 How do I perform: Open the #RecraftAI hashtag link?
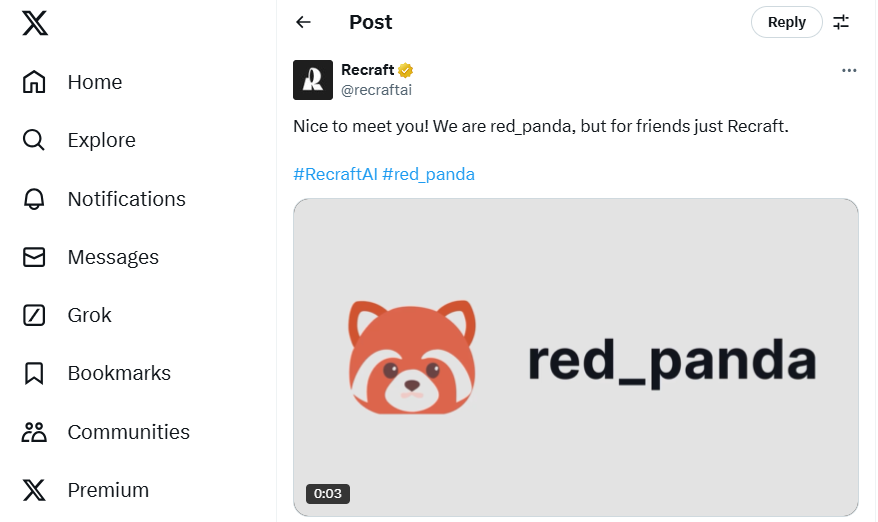click(335, 174)
